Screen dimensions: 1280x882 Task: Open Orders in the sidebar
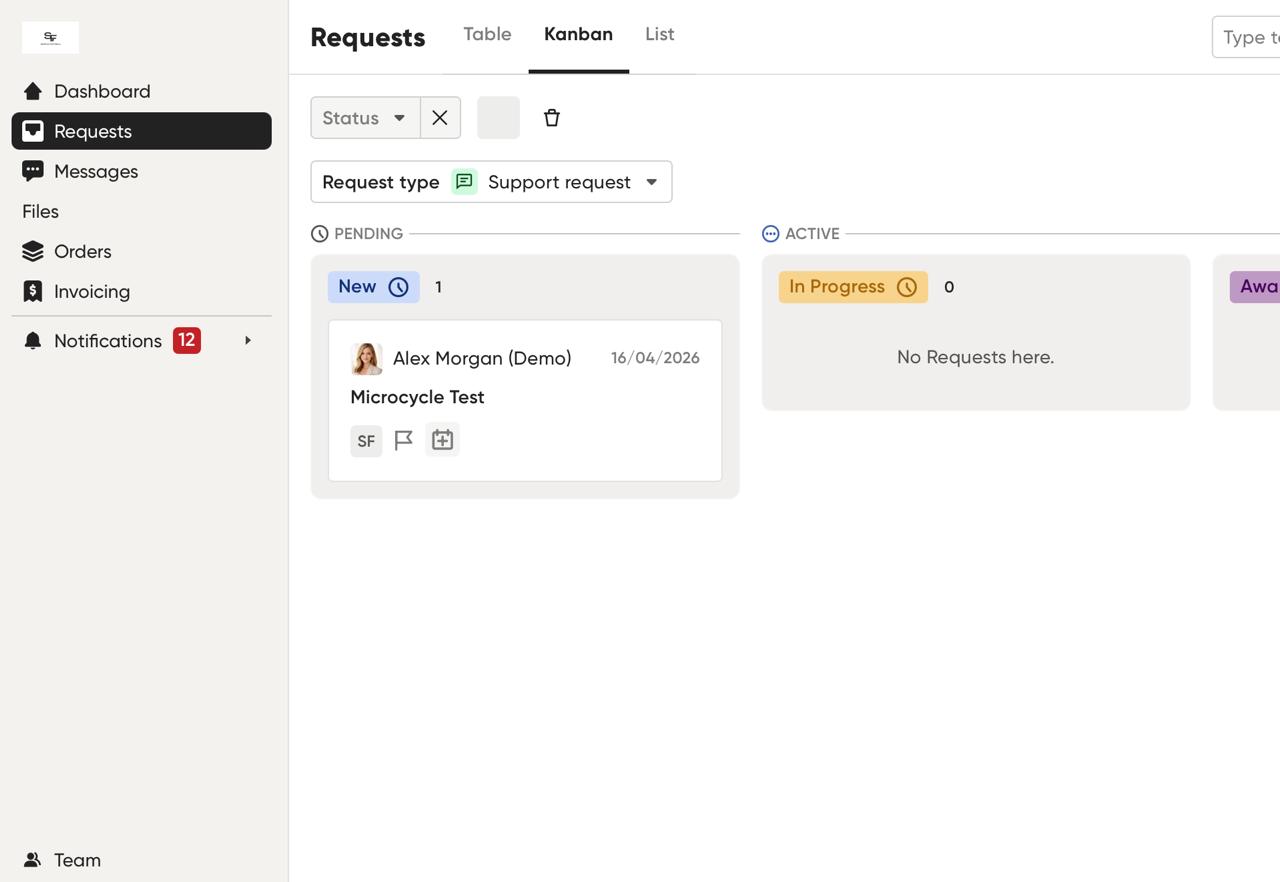click(141, 251)
